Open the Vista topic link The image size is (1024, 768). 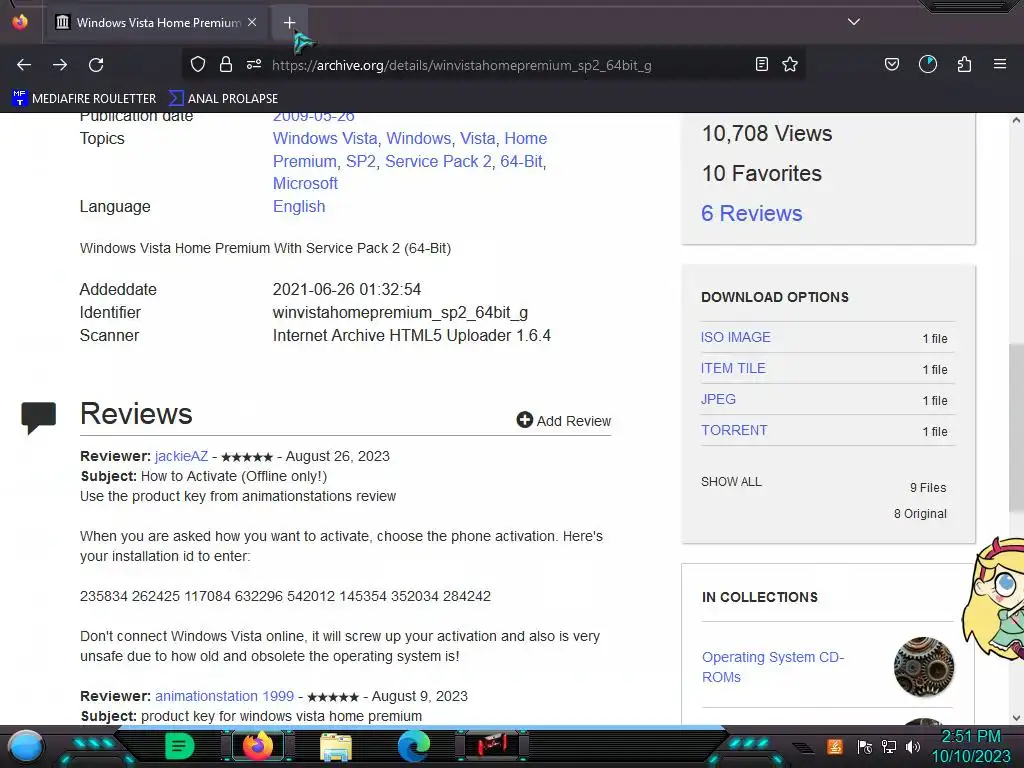click(477, 138)
